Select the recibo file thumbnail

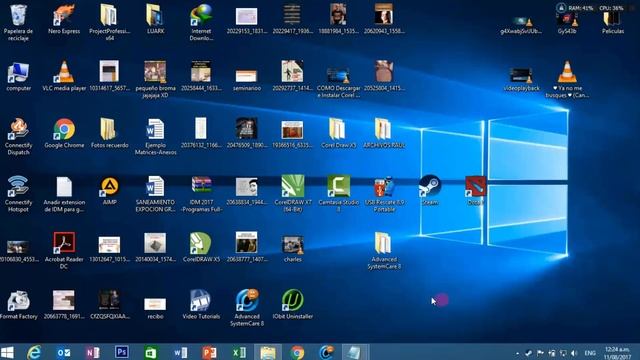[155, 304]
